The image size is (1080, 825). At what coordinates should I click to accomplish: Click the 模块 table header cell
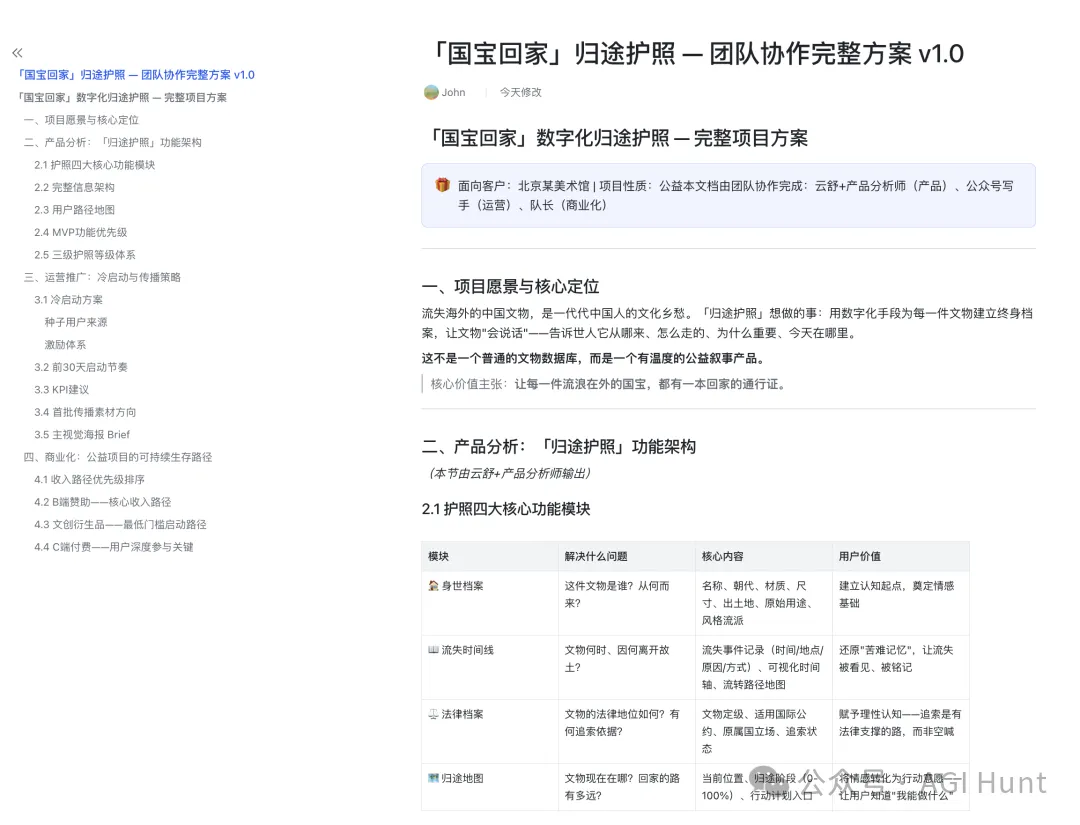tap(438, 555)
